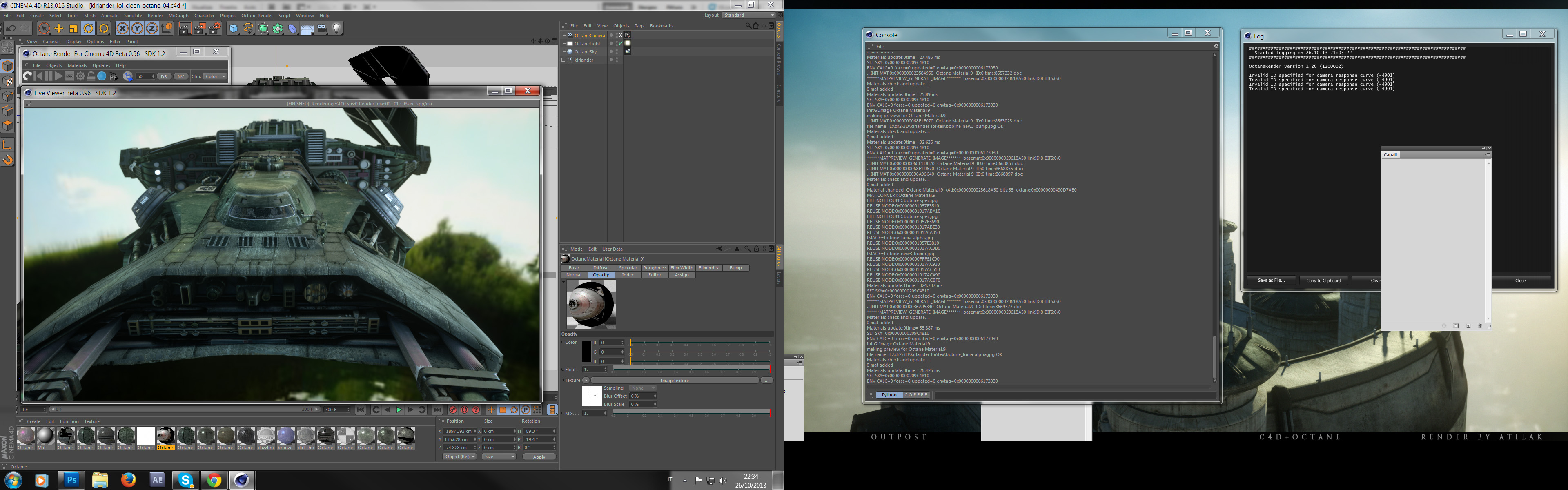Toggle X axis lock

122,29
